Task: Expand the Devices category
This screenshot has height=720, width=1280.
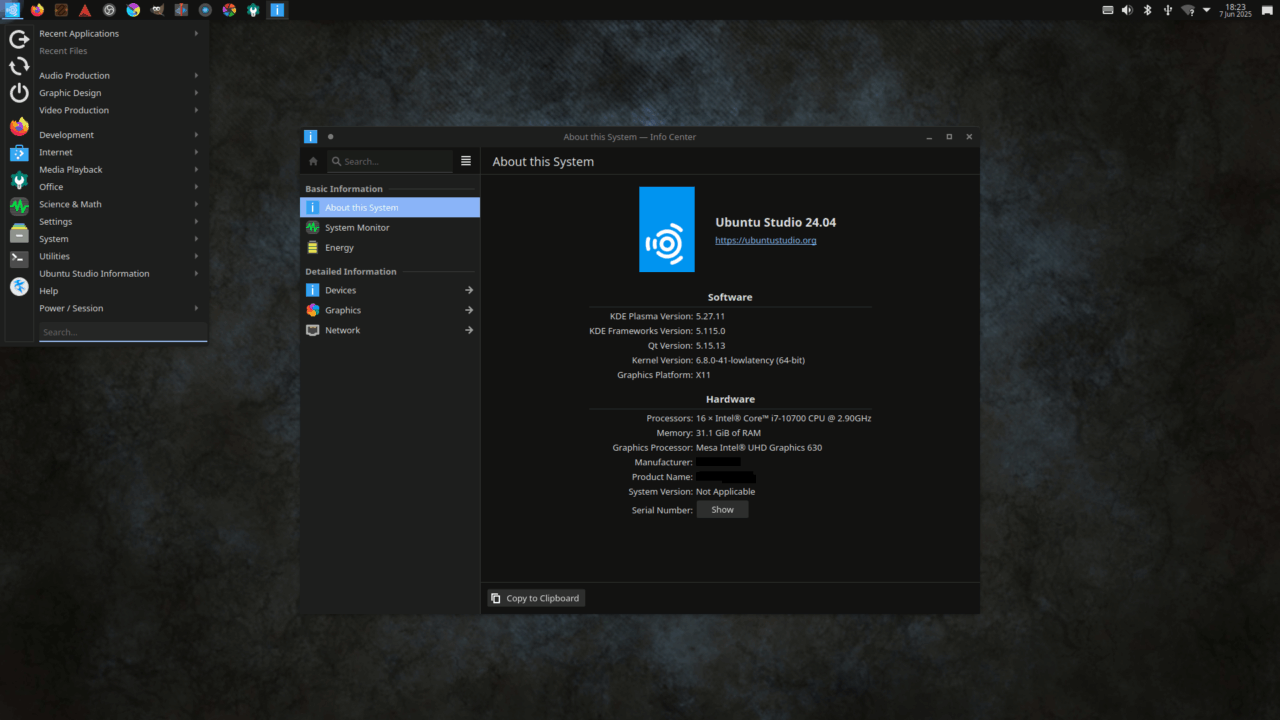Action: point(390,290)
